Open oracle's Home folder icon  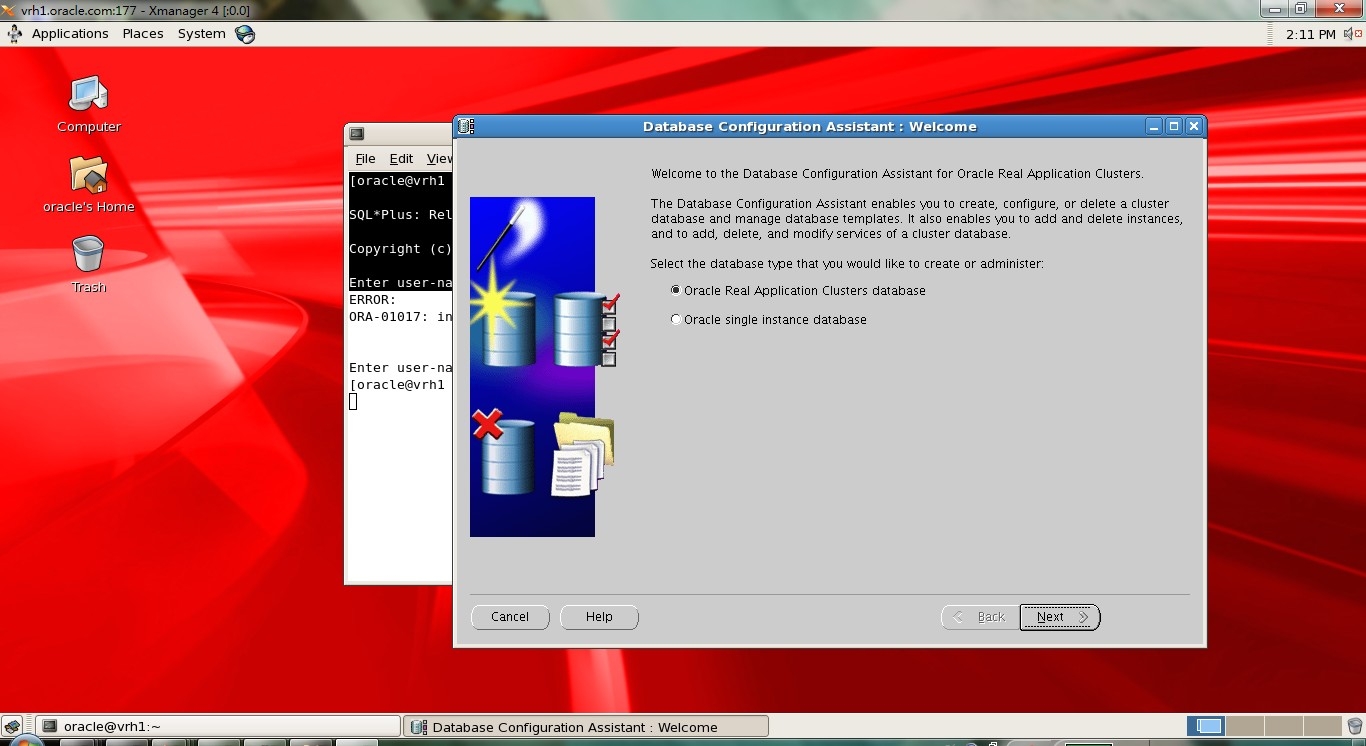(x=88, y=174)
